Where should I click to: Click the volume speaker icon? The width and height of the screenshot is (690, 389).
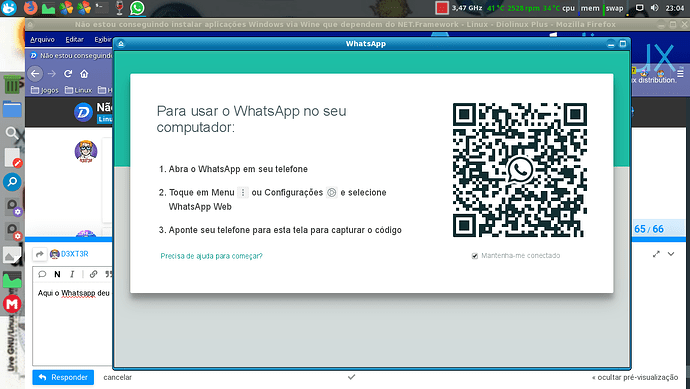[654, 8]
